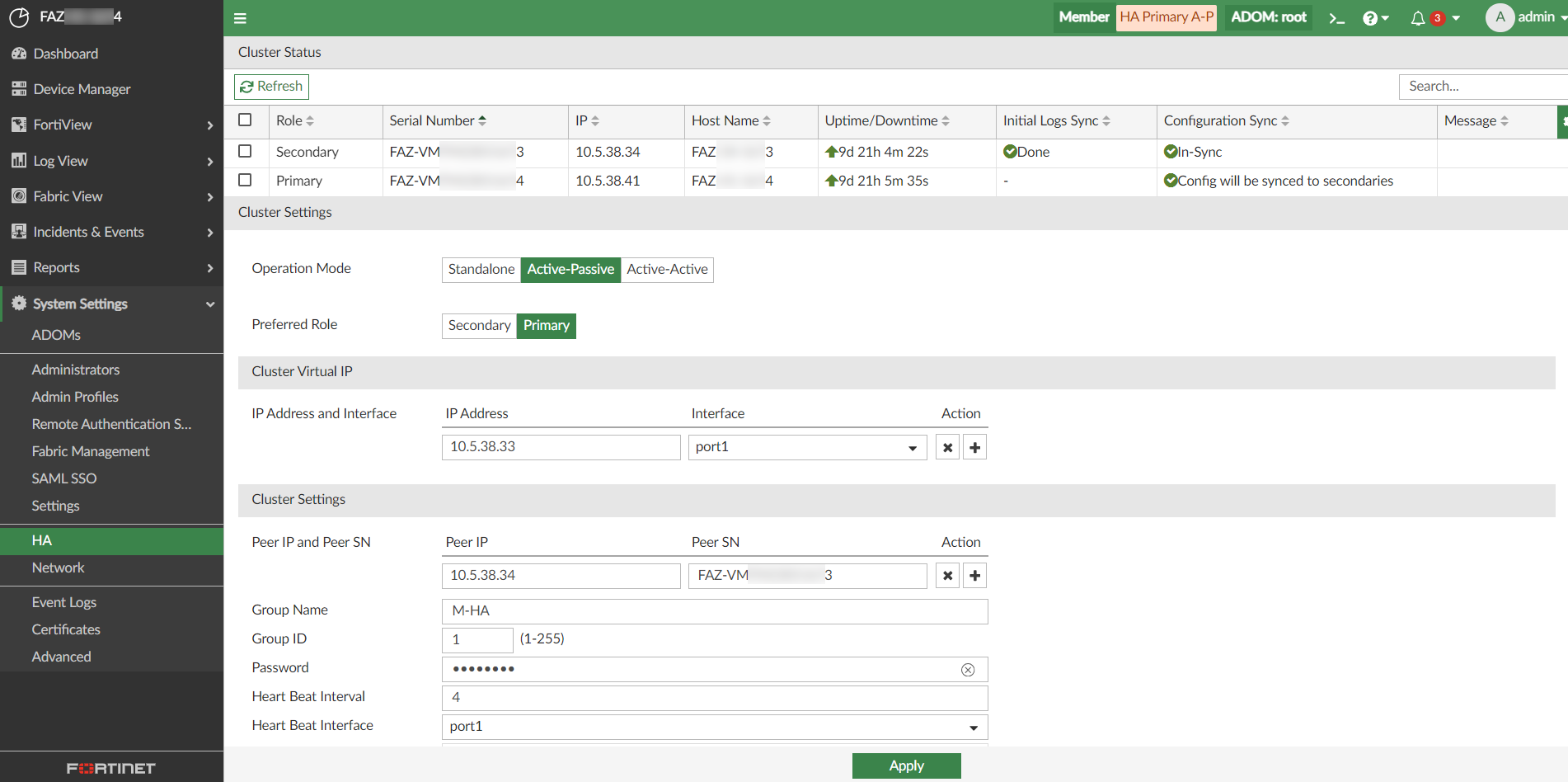Switch to the HA Primary A-P tab
Image resolution: width=1568 pixels, height=782 pixels.
point(1166,16)
